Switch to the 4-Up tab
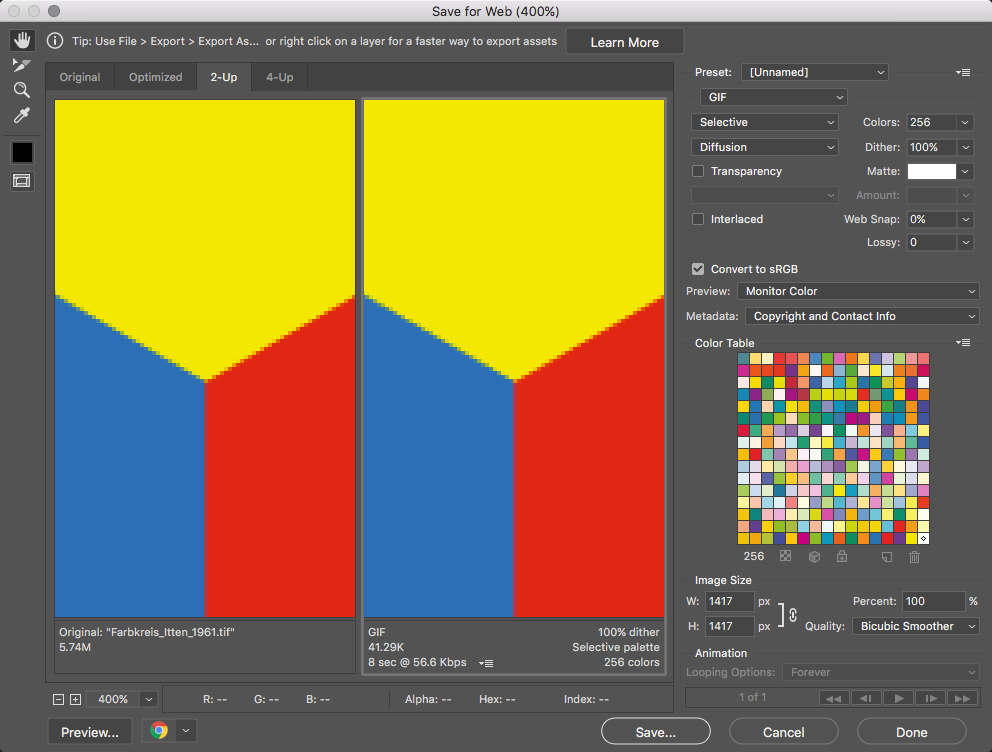 pyautogui.click(x=279, y=77)
